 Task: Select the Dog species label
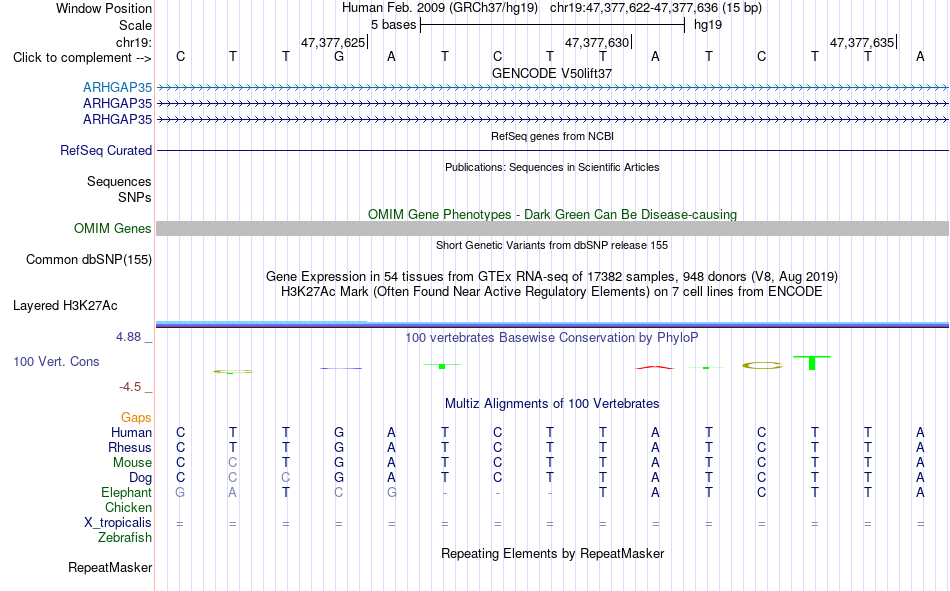140,478
